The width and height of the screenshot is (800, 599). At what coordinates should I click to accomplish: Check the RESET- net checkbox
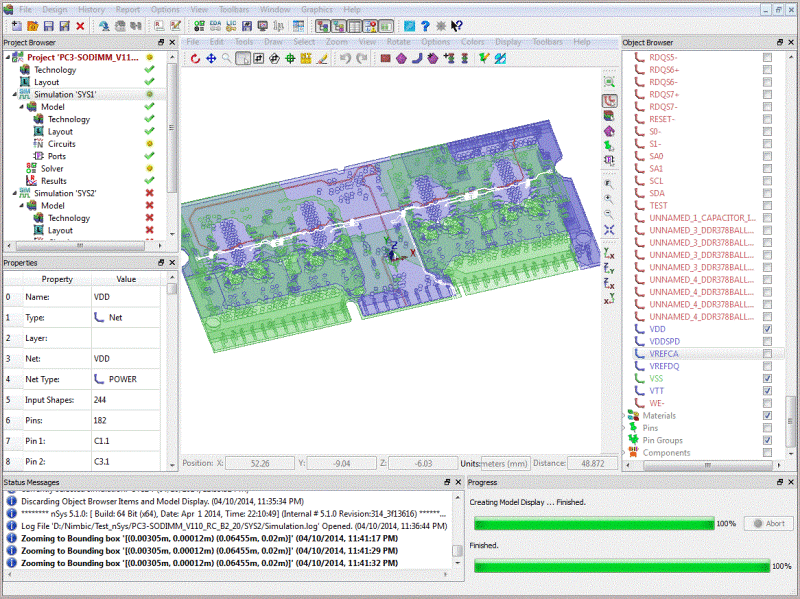(x=767, y=119)
